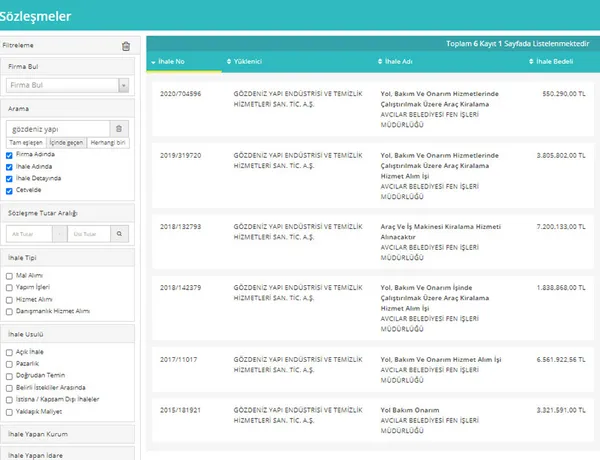Select the amount 3.321.591,00 TL
Image resolution: width=600 pixels, height=460 pixels.
pos(561,410)
